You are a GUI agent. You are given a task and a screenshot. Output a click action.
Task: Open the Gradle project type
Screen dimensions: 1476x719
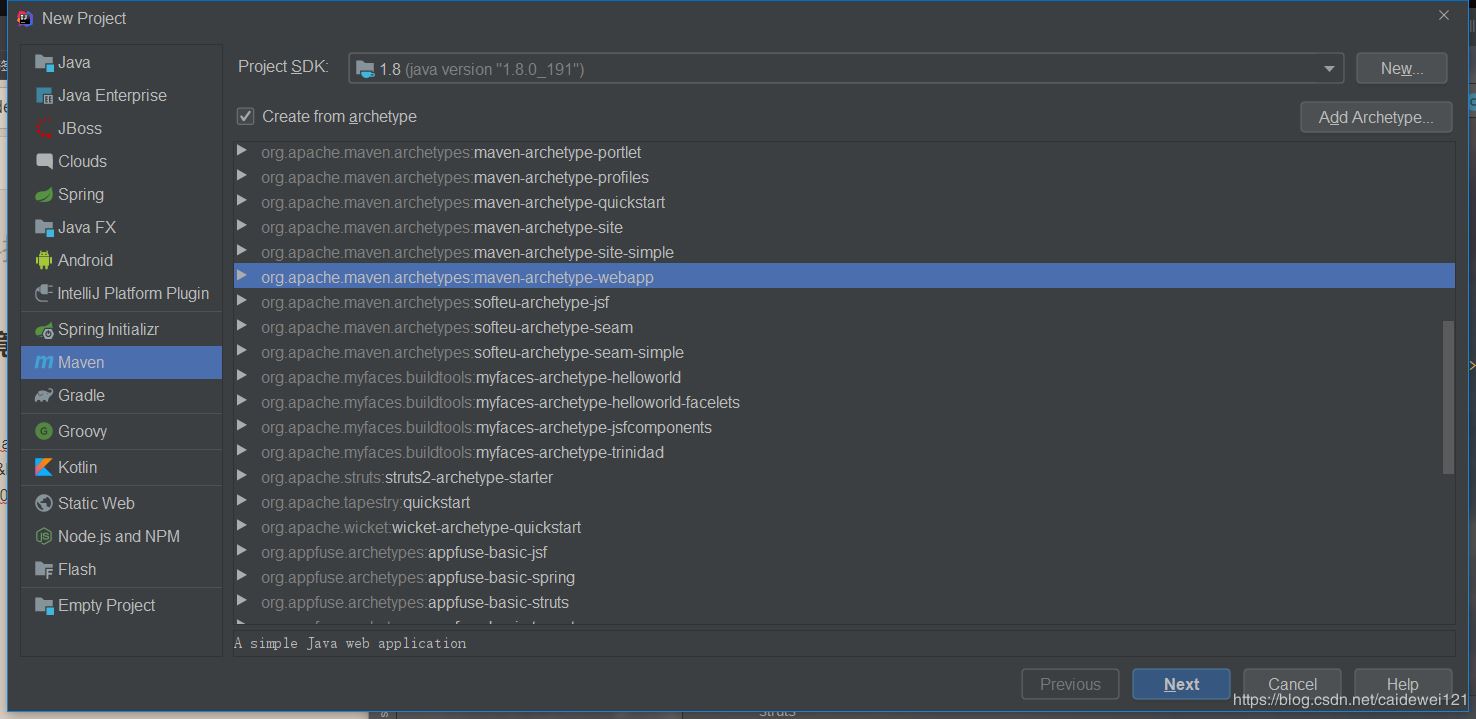pos(80,395)
